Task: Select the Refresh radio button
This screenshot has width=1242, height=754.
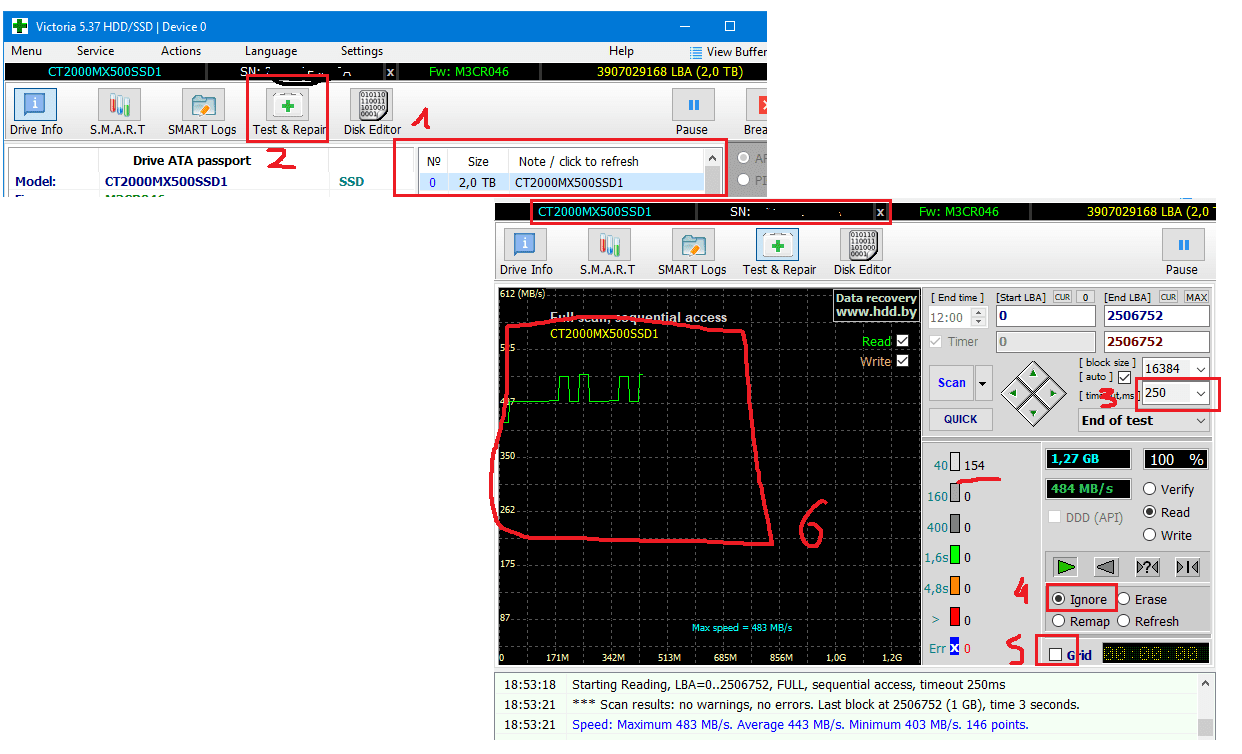Action: coord(1123,621)
